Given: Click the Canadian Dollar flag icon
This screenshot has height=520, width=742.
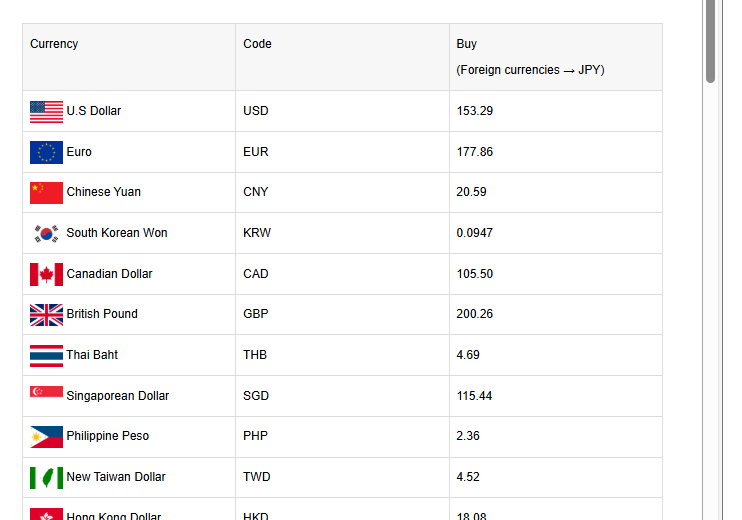Looking at the screenshot, I should click(46, 274).
